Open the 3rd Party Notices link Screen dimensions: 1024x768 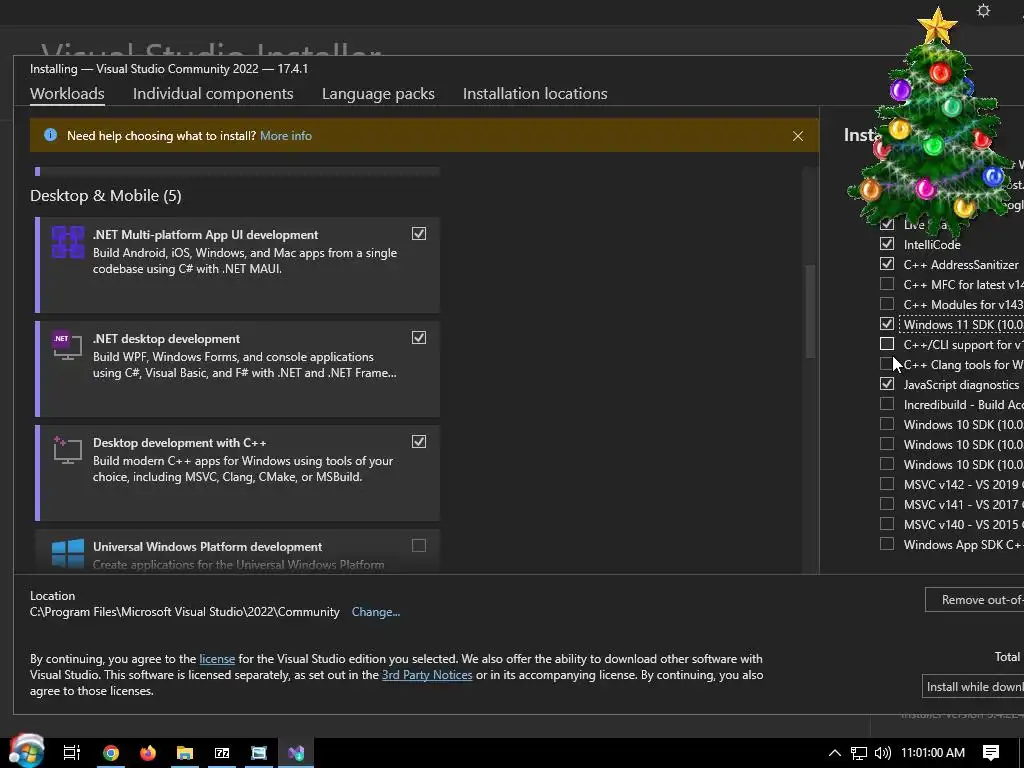click(427, 675)
